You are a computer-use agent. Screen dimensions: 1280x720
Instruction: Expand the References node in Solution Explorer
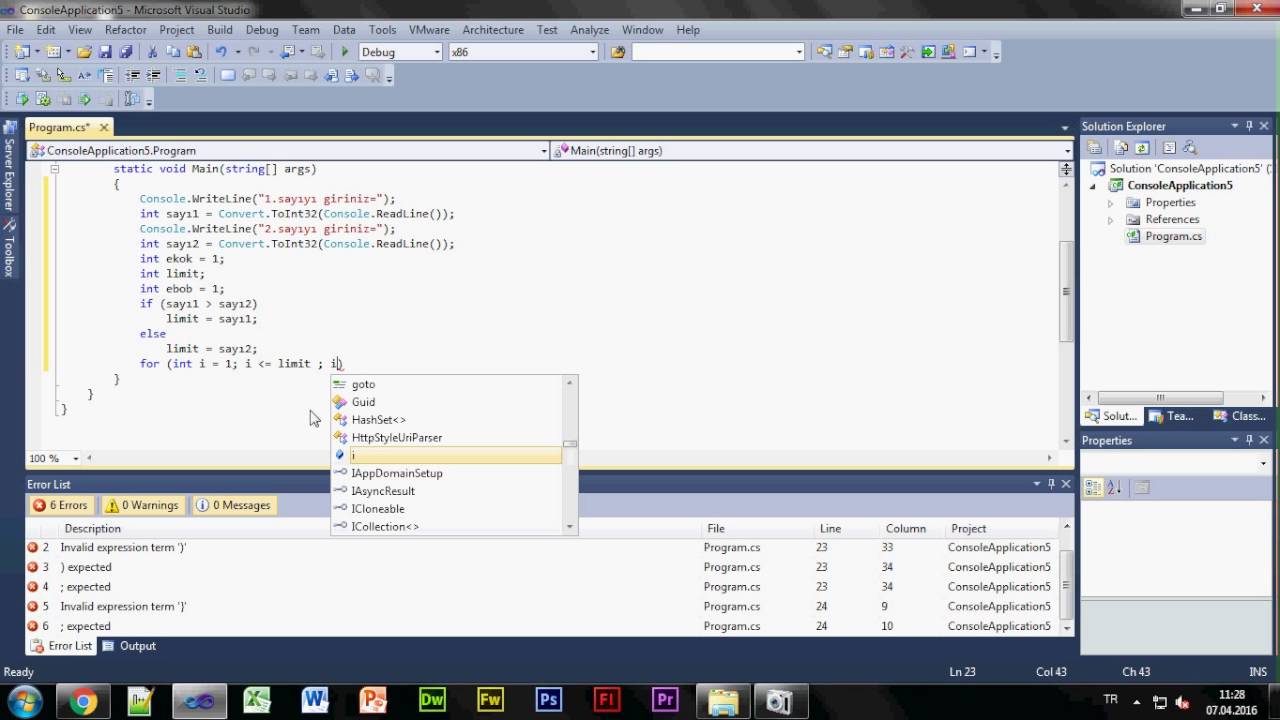[x=1111, y=220]
